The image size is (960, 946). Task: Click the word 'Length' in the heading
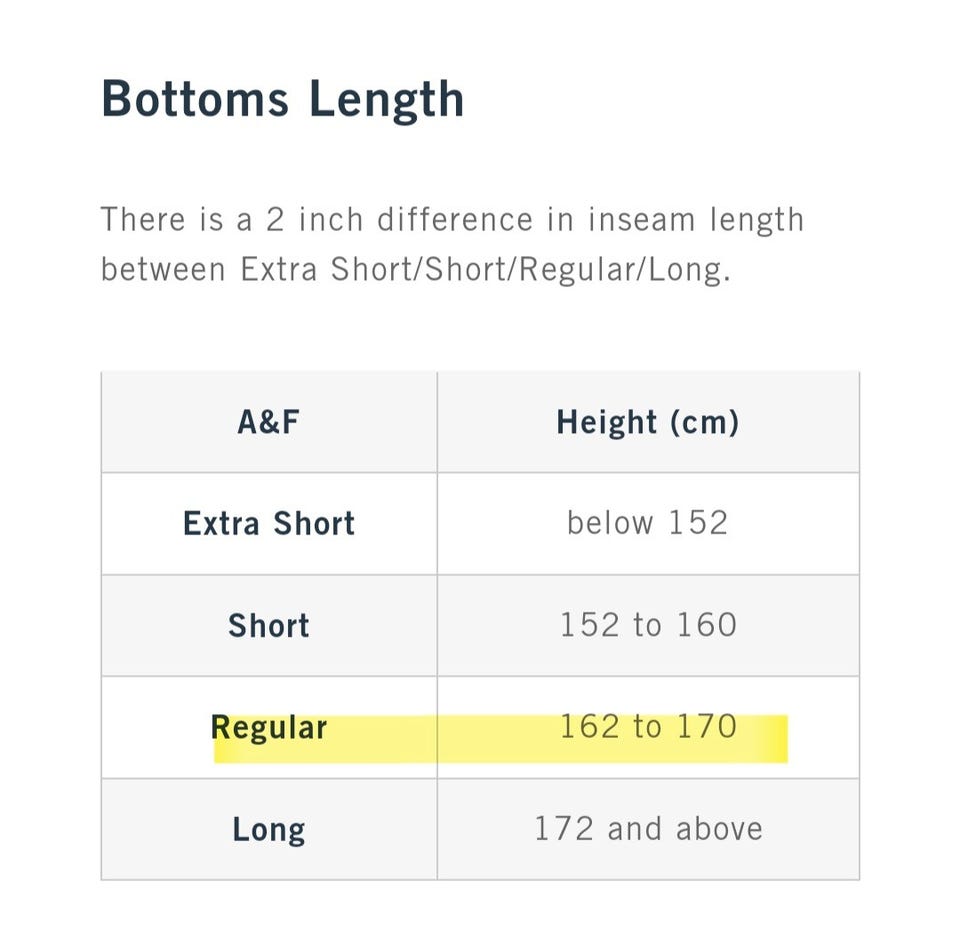386,99
